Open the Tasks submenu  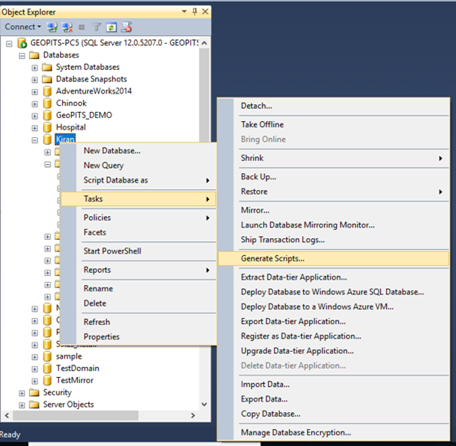tap(139, 199)
